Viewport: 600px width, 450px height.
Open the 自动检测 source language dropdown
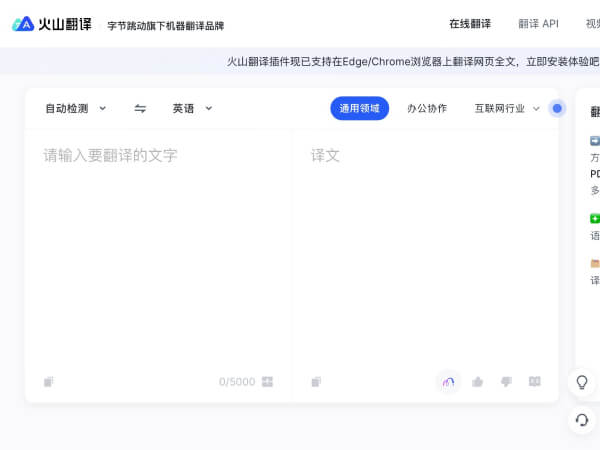coord(75,108)
